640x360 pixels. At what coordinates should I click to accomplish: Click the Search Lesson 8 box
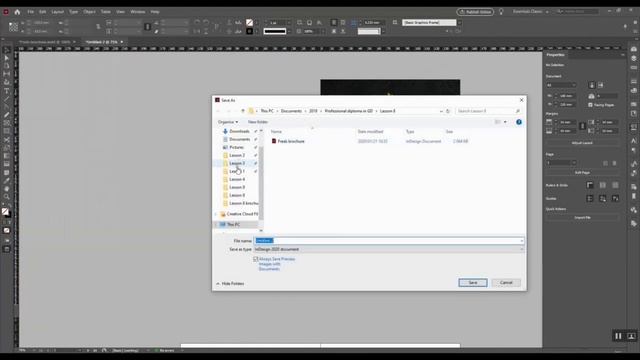coord(488,111)
